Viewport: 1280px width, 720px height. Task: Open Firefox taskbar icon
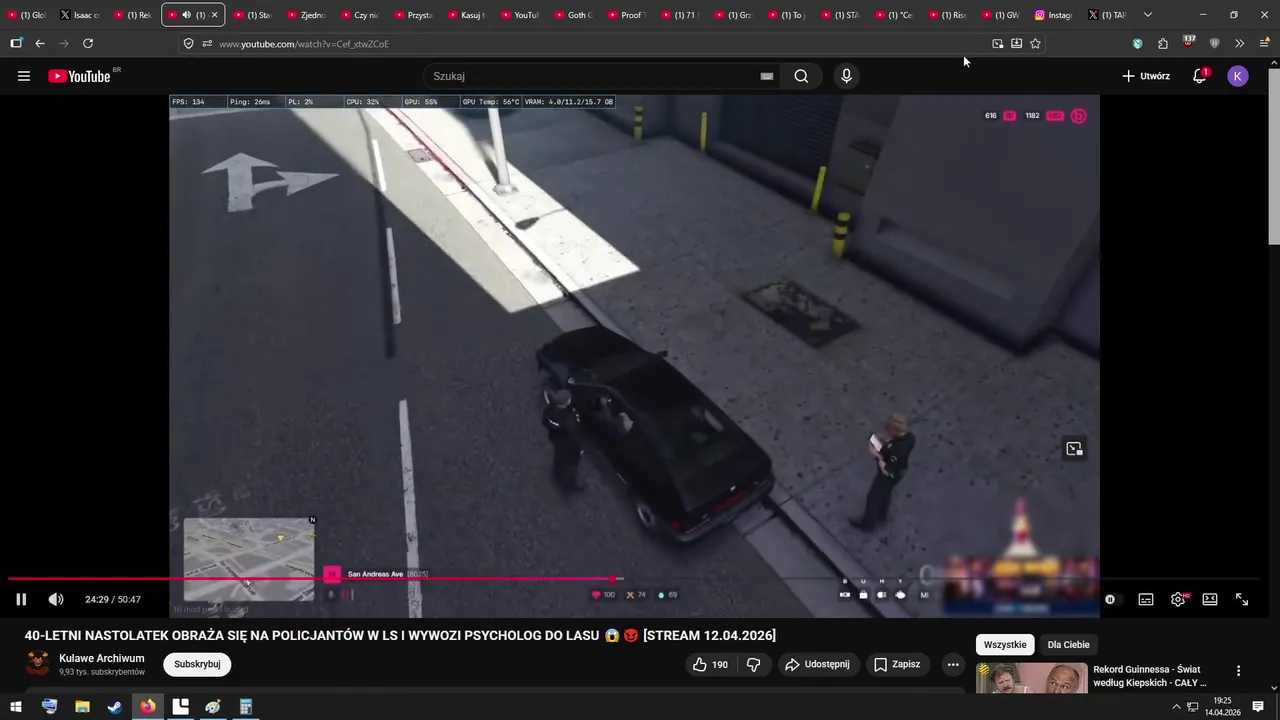click(148, 707)
